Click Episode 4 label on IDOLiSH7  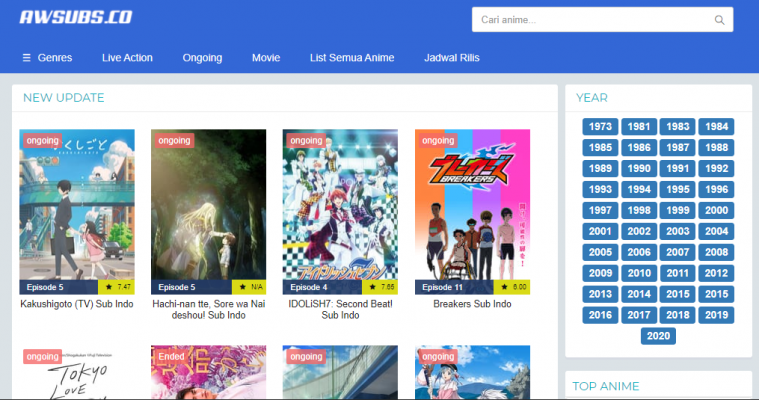(309, 287)
